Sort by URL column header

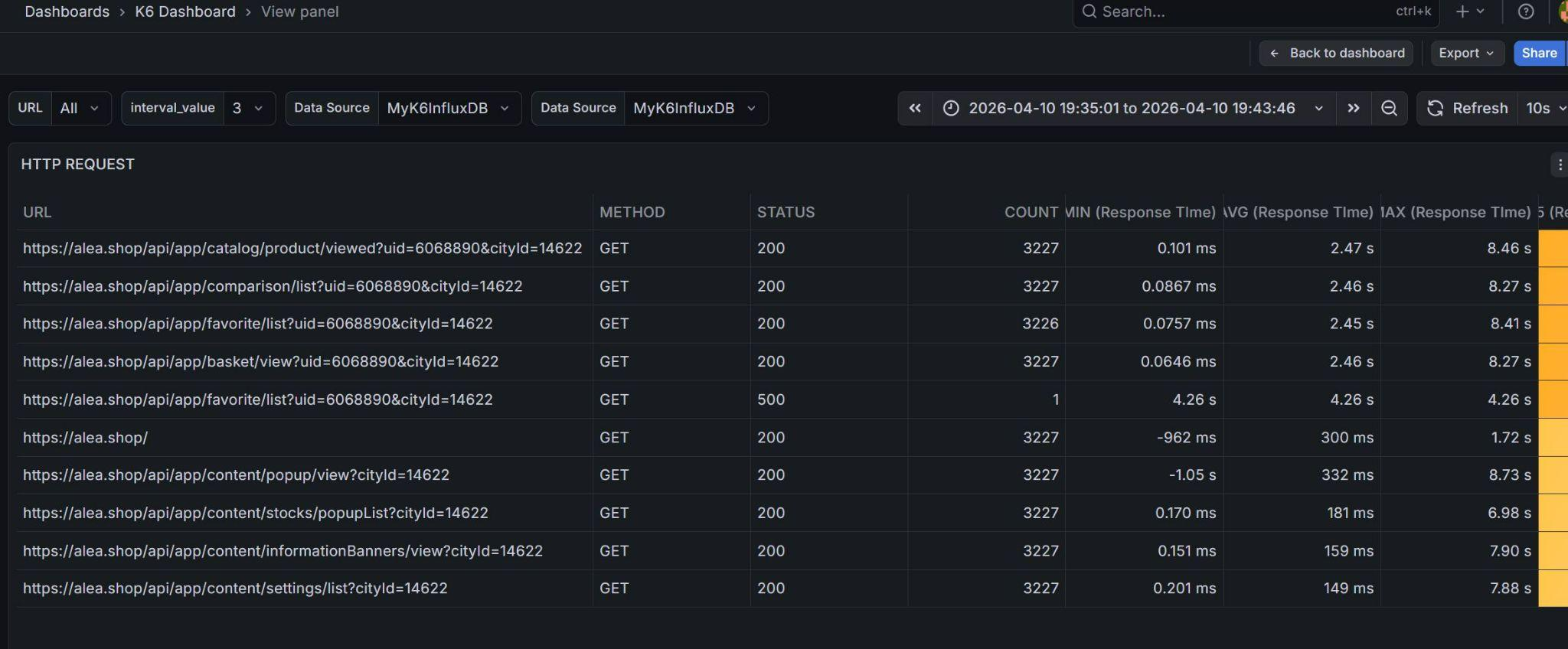(37, 212)
